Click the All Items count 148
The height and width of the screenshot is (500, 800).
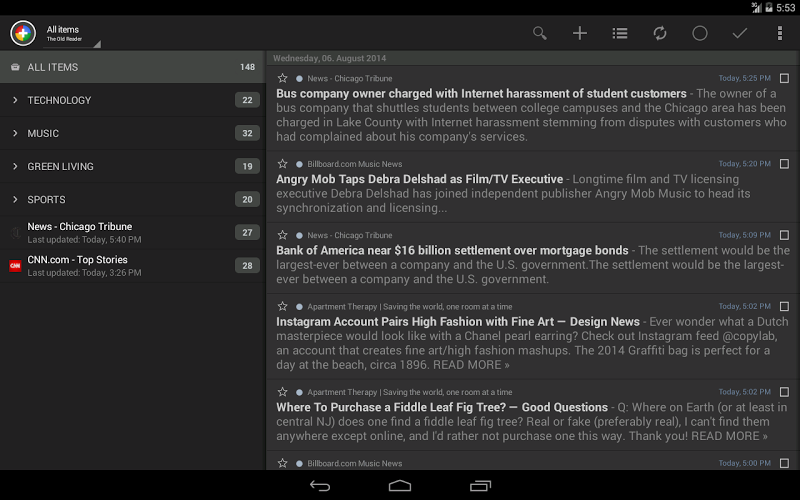click(x=247, y=67)
